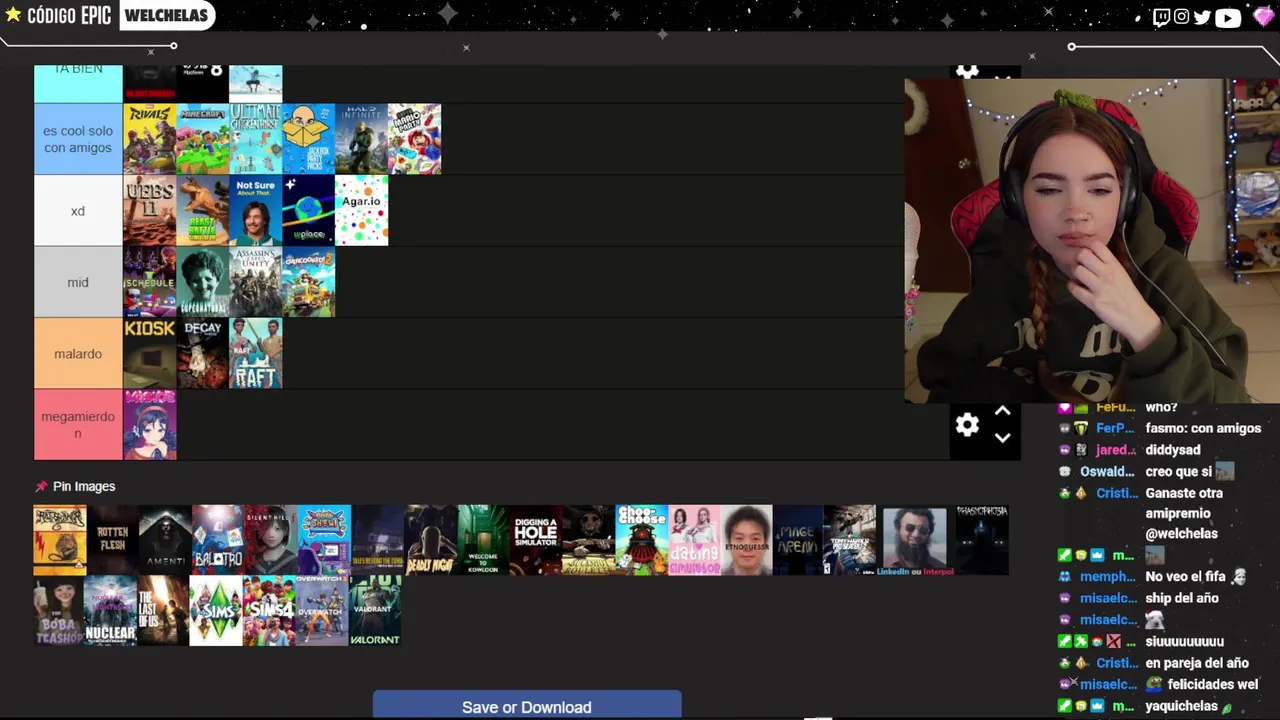Select the Schedule I image in mid
The width and height of the screenshot is (1280, 720).
click(x=150, y=282)
